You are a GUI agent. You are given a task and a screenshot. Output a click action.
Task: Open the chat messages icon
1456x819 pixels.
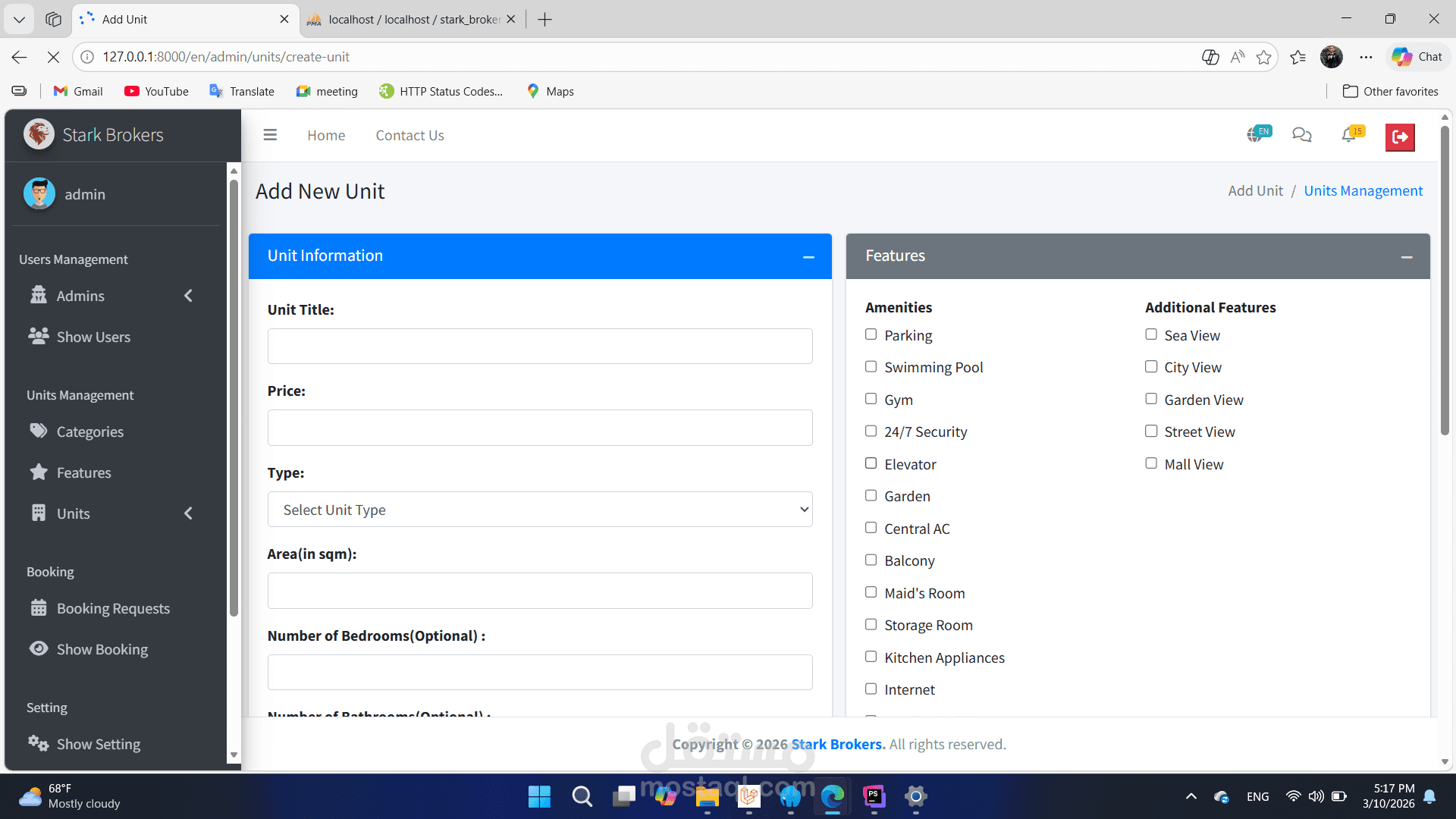coord(1302,135)
